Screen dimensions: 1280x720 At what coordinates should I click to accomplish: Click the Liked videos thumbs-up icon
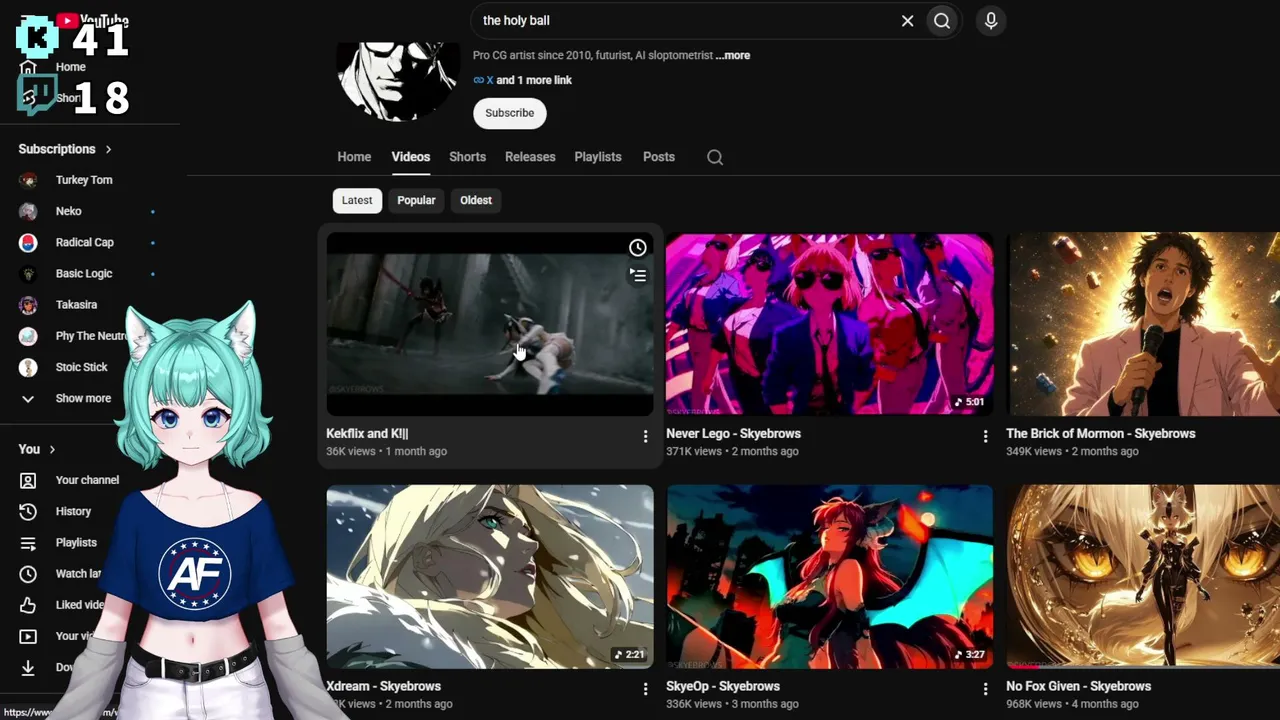[28, 605]
